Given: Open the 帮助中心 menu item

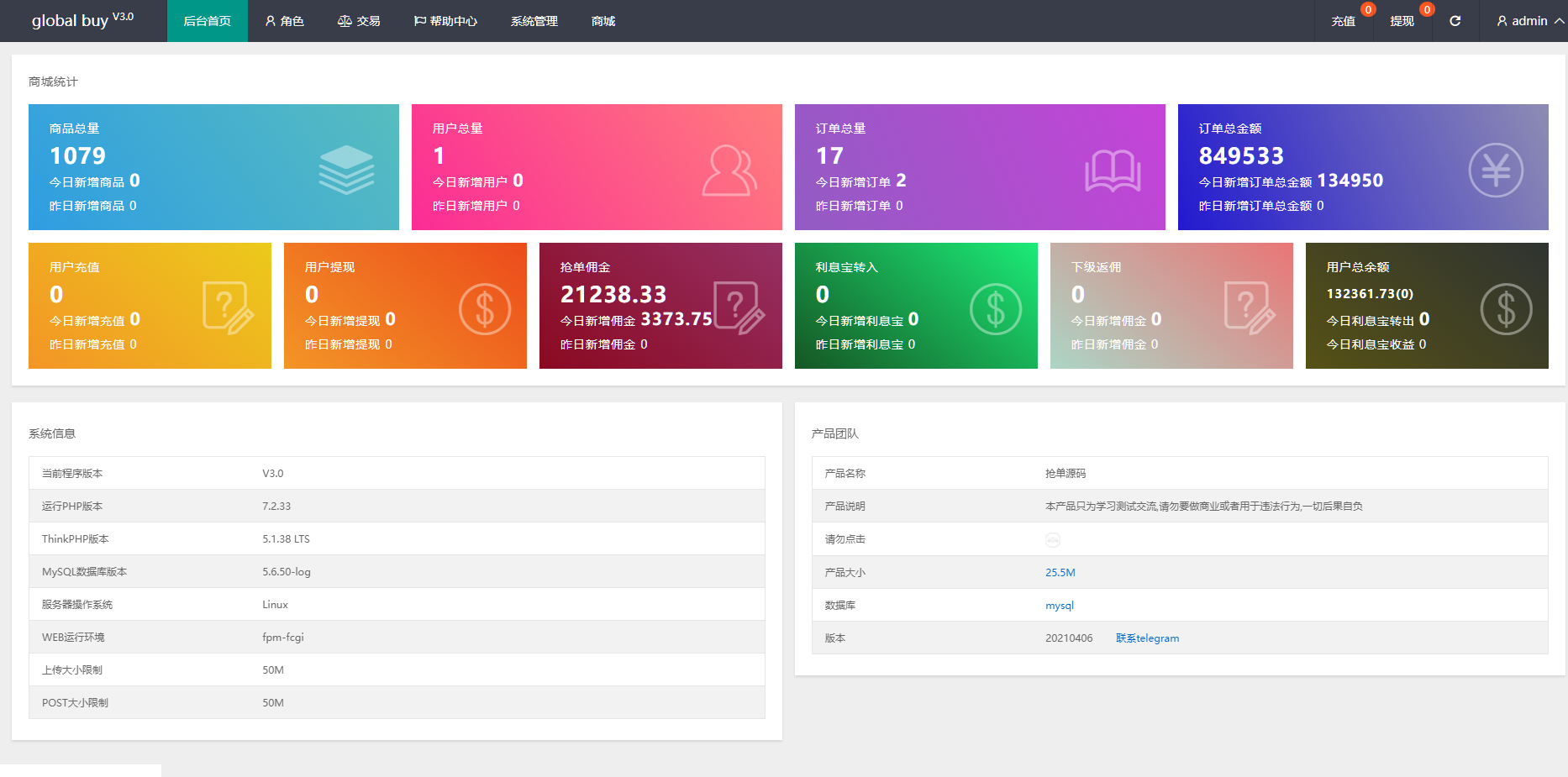Looking at the screenshot, I should (445, 21).
